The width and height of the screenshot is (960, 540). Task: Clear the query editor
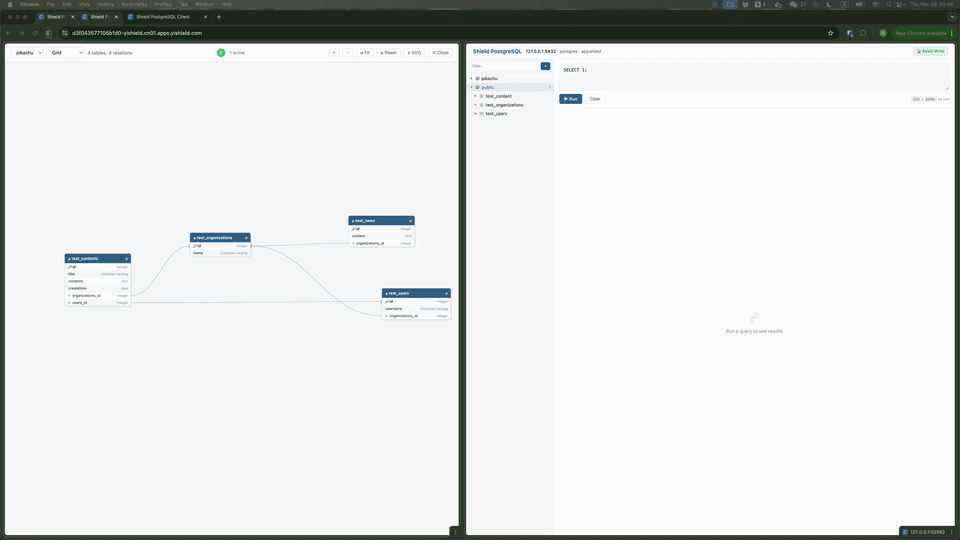coord(594,99)
